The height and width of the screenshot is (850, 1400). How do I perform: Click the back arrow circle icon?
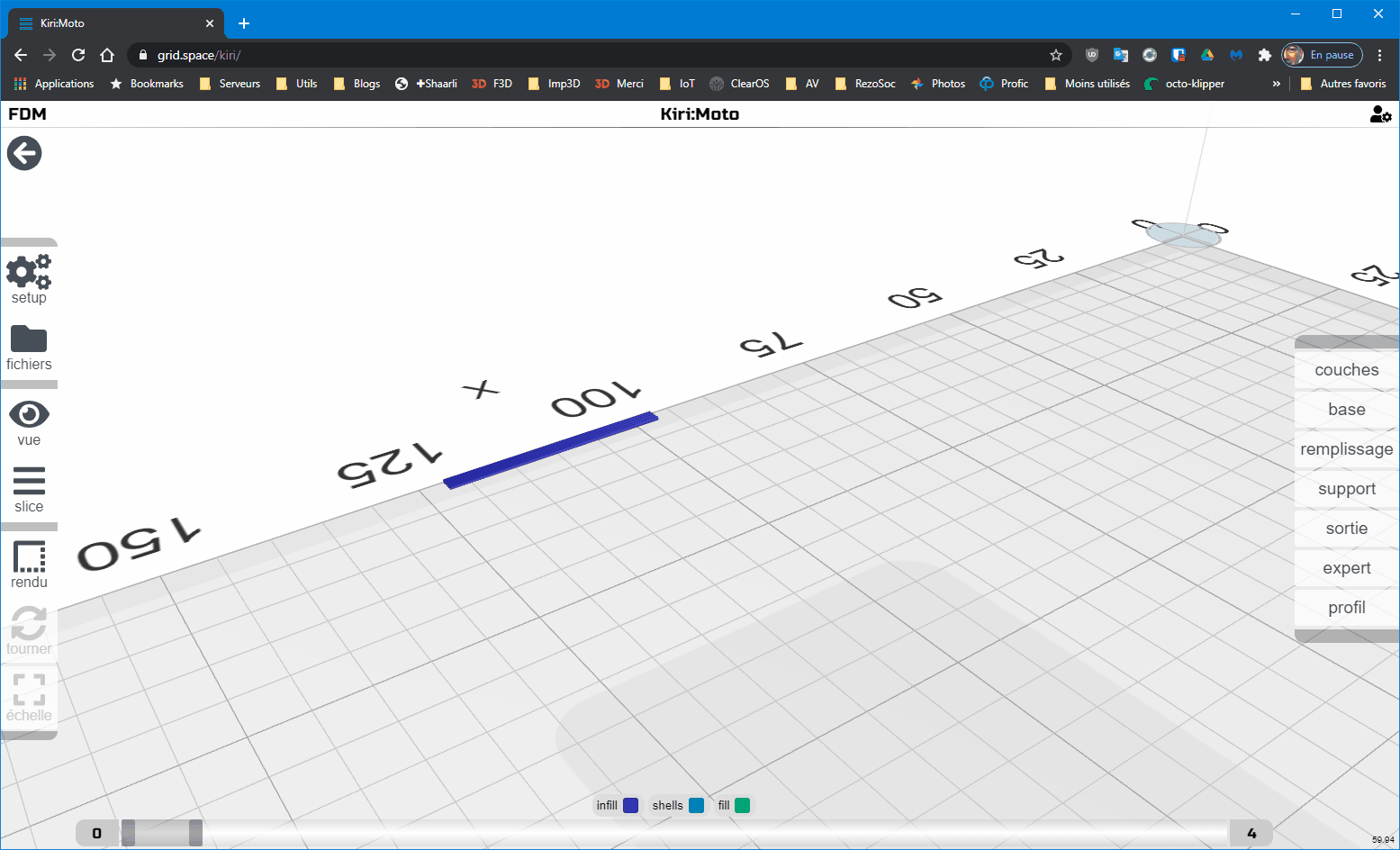click(x=24, y=153)
